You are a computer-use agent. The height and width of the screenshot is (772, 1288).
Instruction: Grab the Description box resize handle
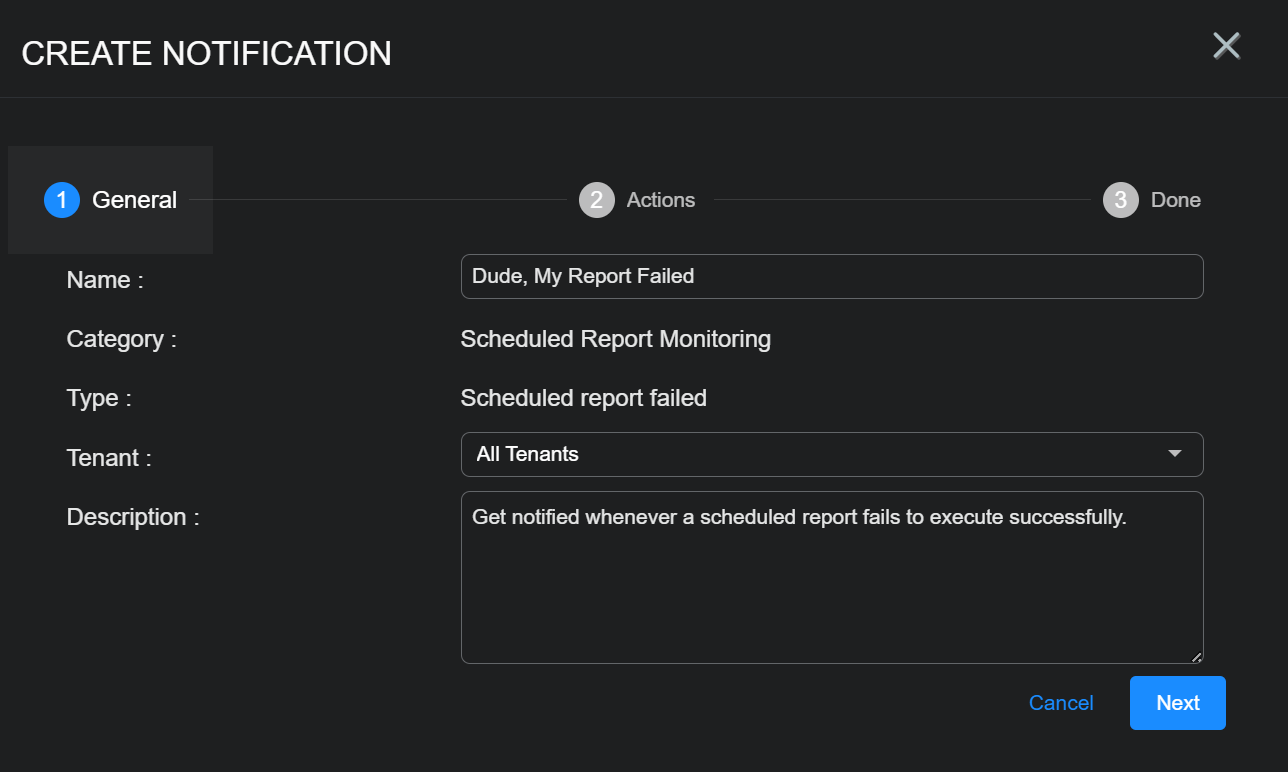click(x=1196, y=657)
